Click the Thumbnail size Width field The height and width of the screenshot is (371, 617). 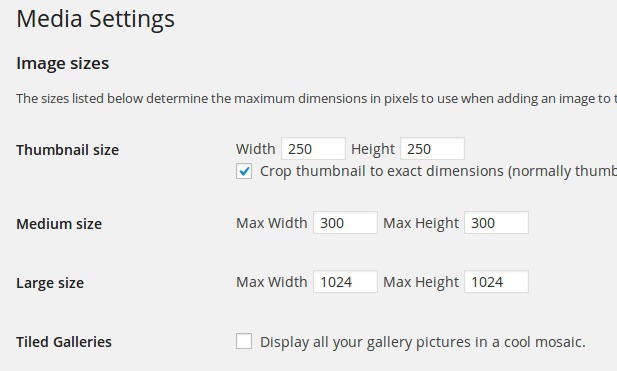click(313, 149)
